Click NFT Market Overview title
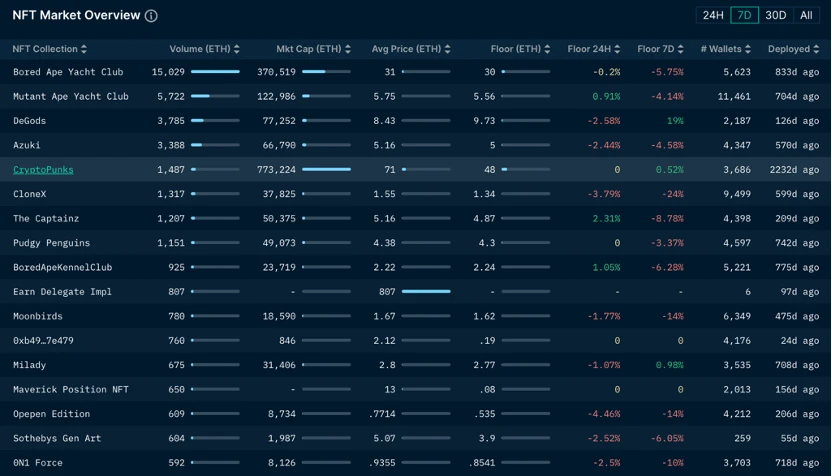The height and width of the screenshot is (476, 832). [x=76, y=15]
